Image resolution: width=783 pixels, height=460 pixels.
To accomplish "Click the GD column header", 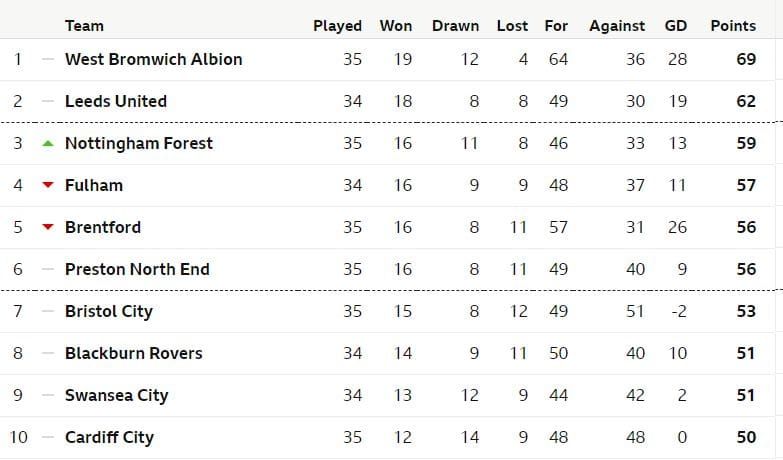I will [x=676, y=26].
